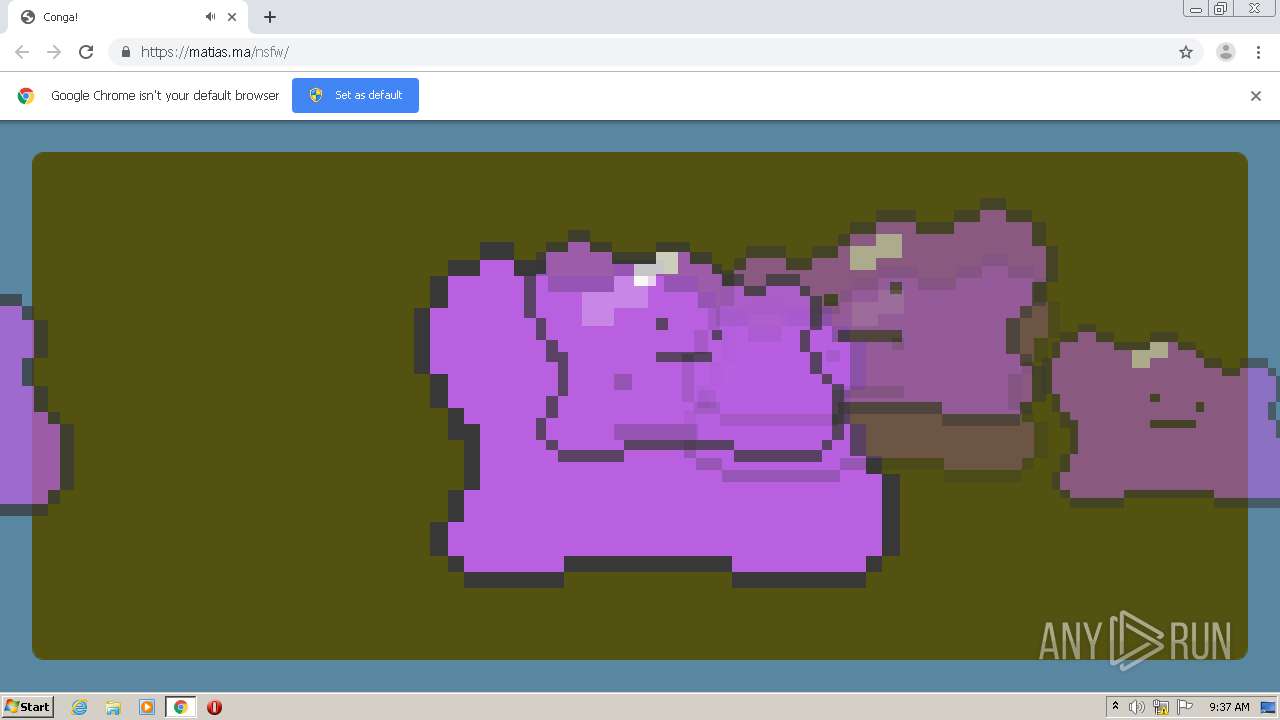Image resolution: width=1280 pixels, height=720 pixels.
Task: Reload the current page
Action: [x=86, y=52]
